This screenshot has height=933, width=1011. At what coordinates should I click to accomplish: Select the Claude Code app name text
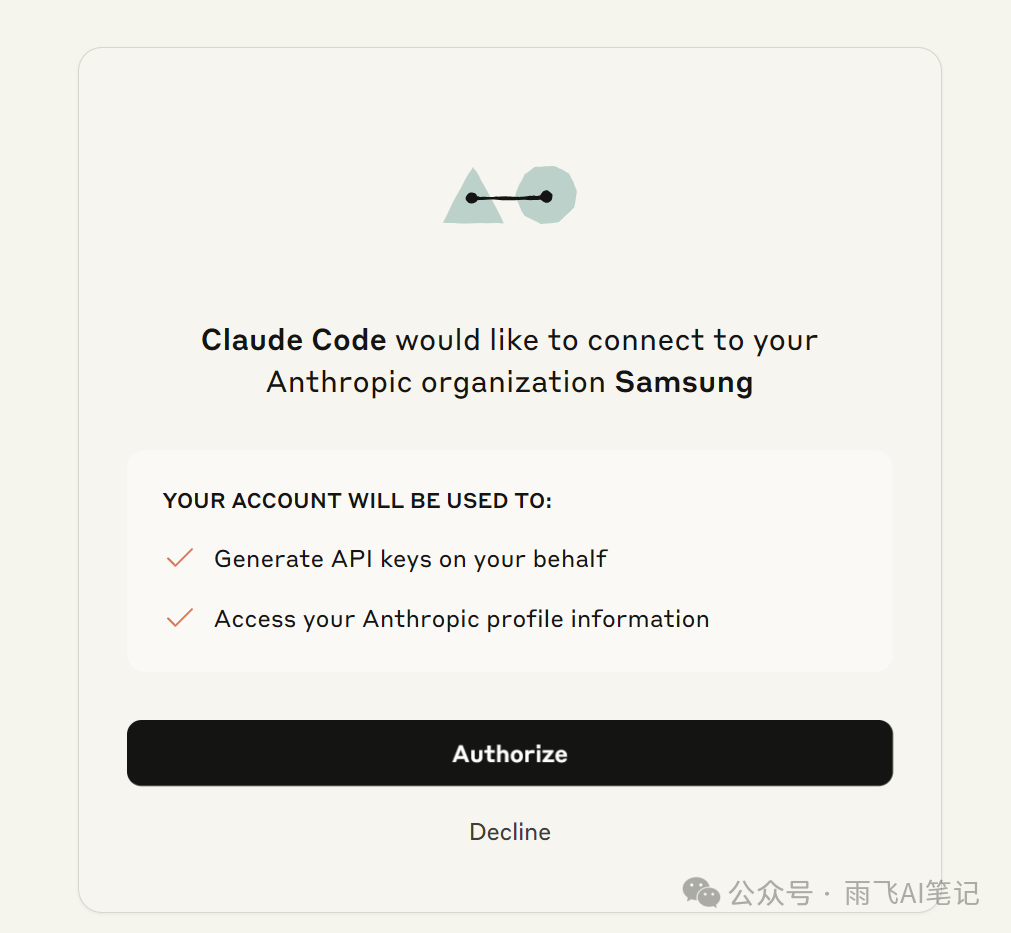coord(293,340)
